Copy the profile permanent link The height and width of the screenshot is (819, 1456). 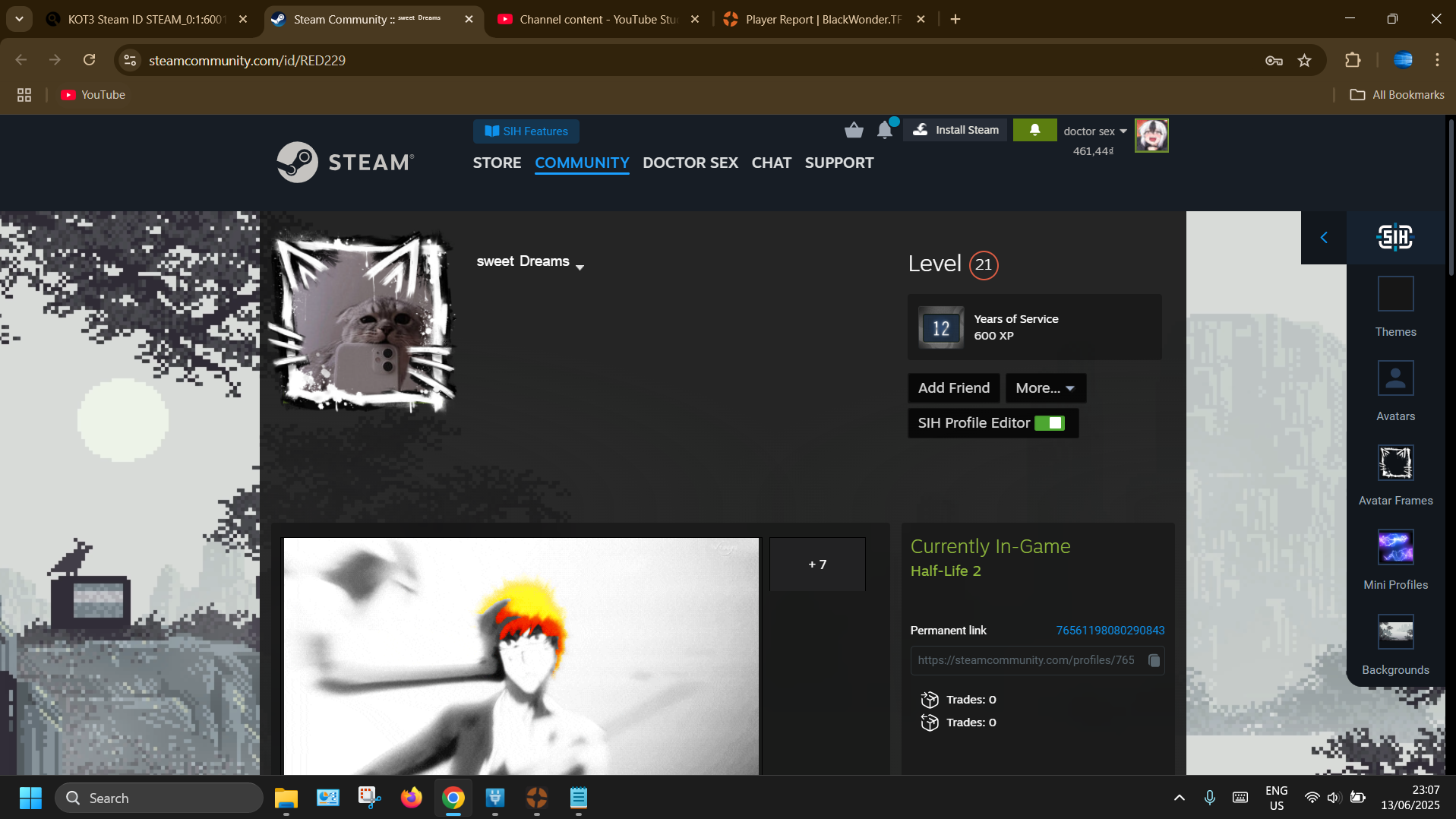(x=1154, y=660)
